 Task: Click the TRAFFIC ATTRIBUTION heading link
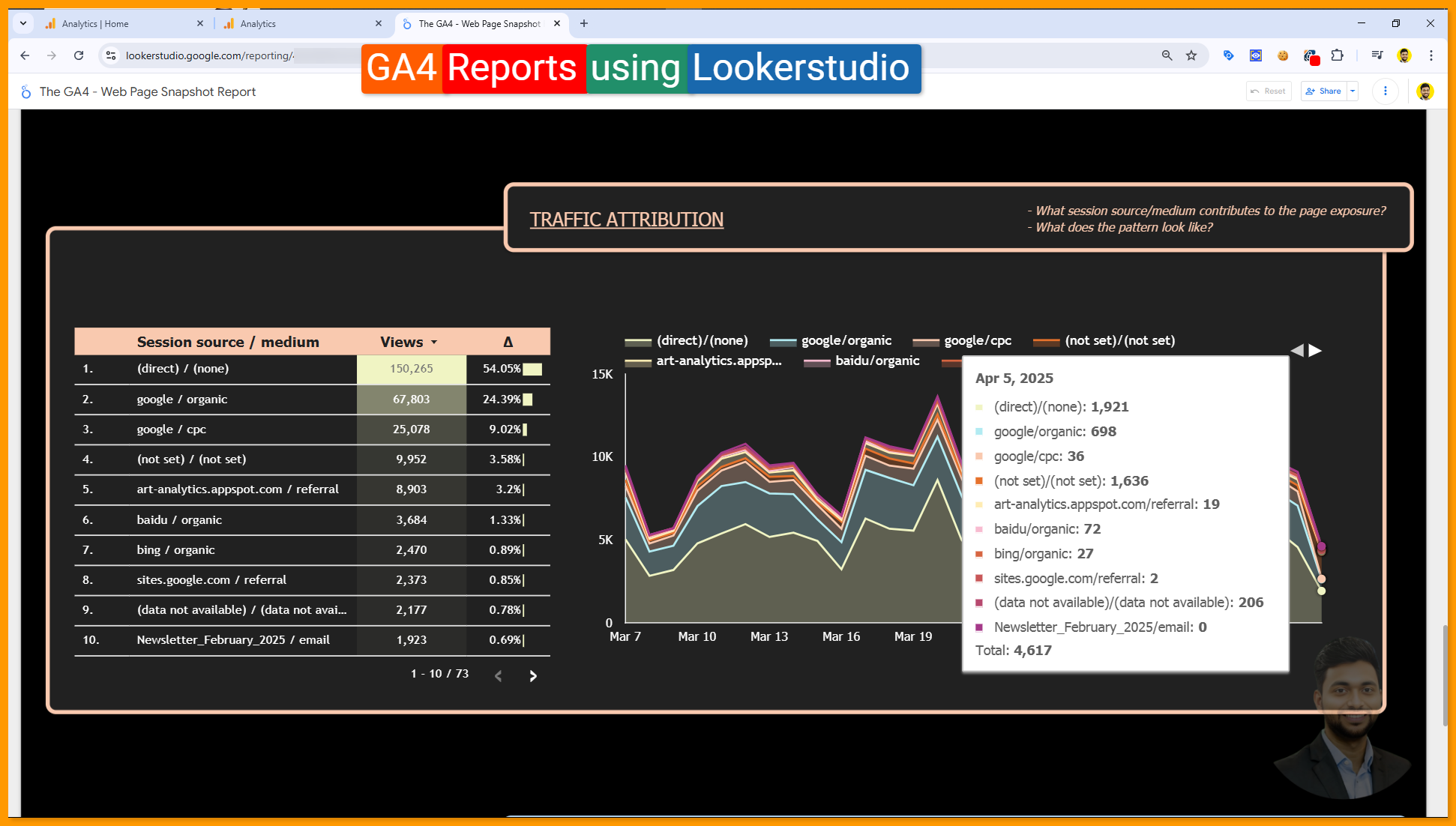coord(626,220)
